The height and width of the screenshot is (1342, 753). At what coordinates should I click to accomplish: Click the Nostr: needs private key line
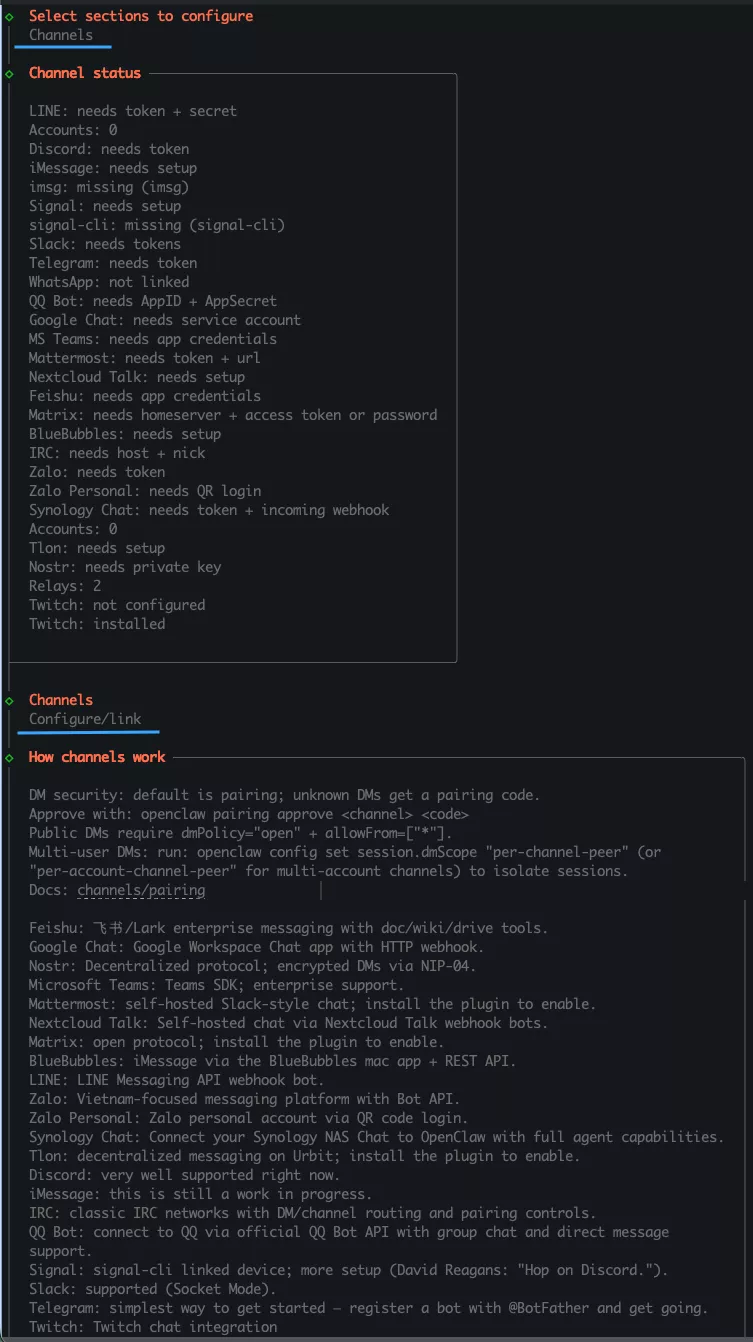[125, 567]
